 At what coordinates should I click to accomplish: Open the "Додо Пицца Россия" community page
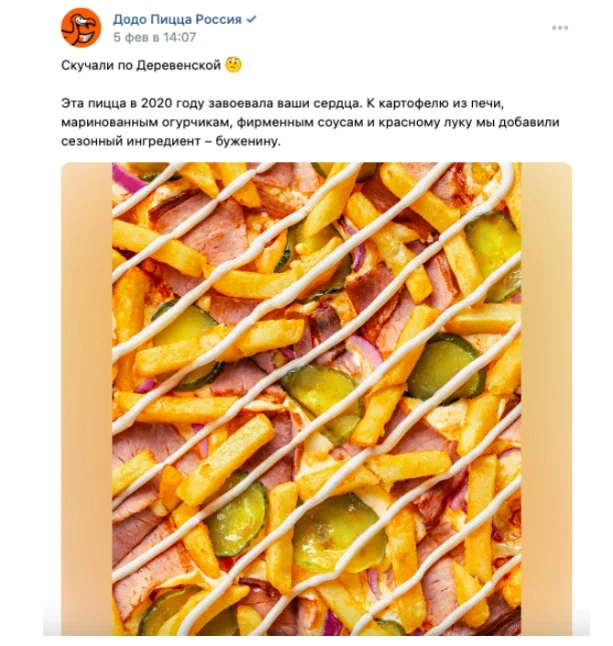pyautogui.click(x=177, y=19)
